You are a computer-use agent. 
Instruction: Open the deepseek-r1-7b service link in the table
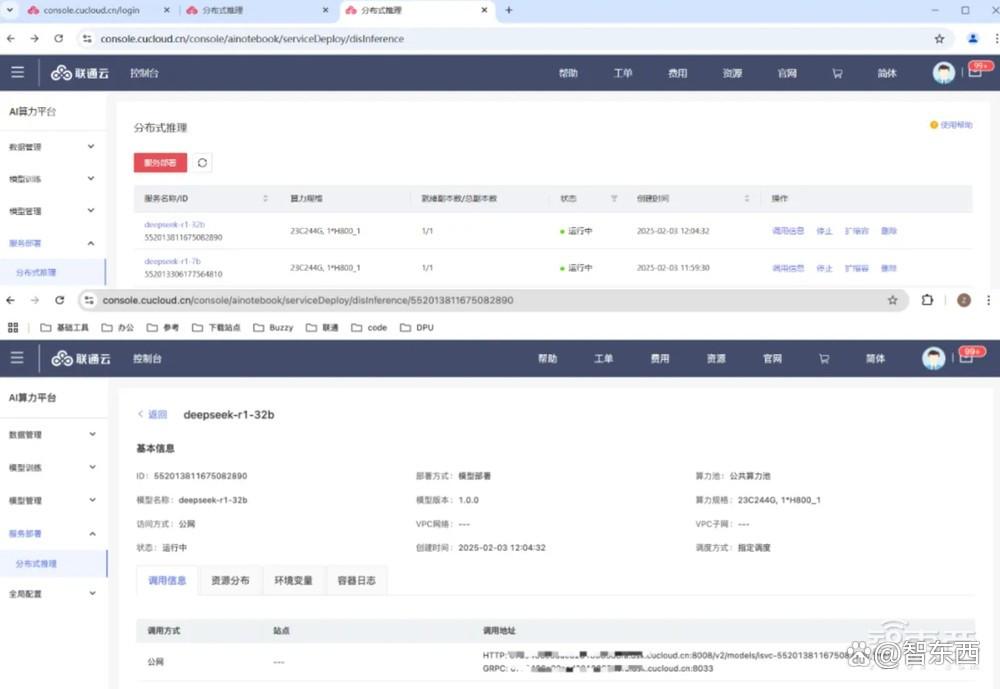(172, 261)
